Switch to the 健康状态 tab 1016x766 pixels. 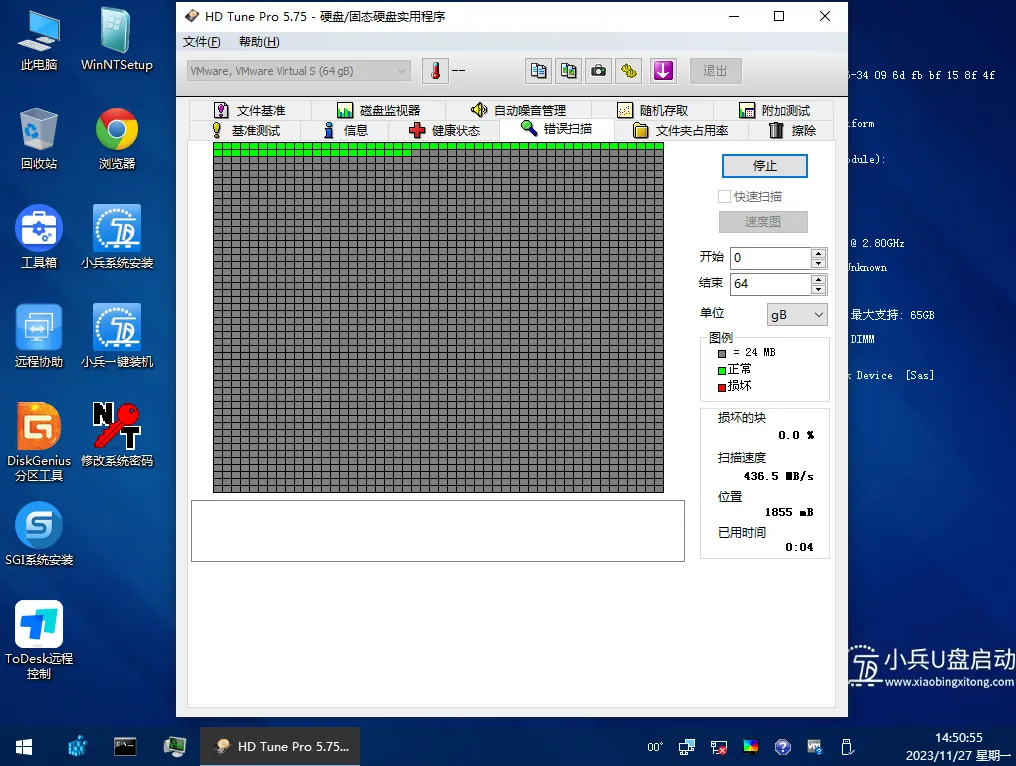coord(444,130)
